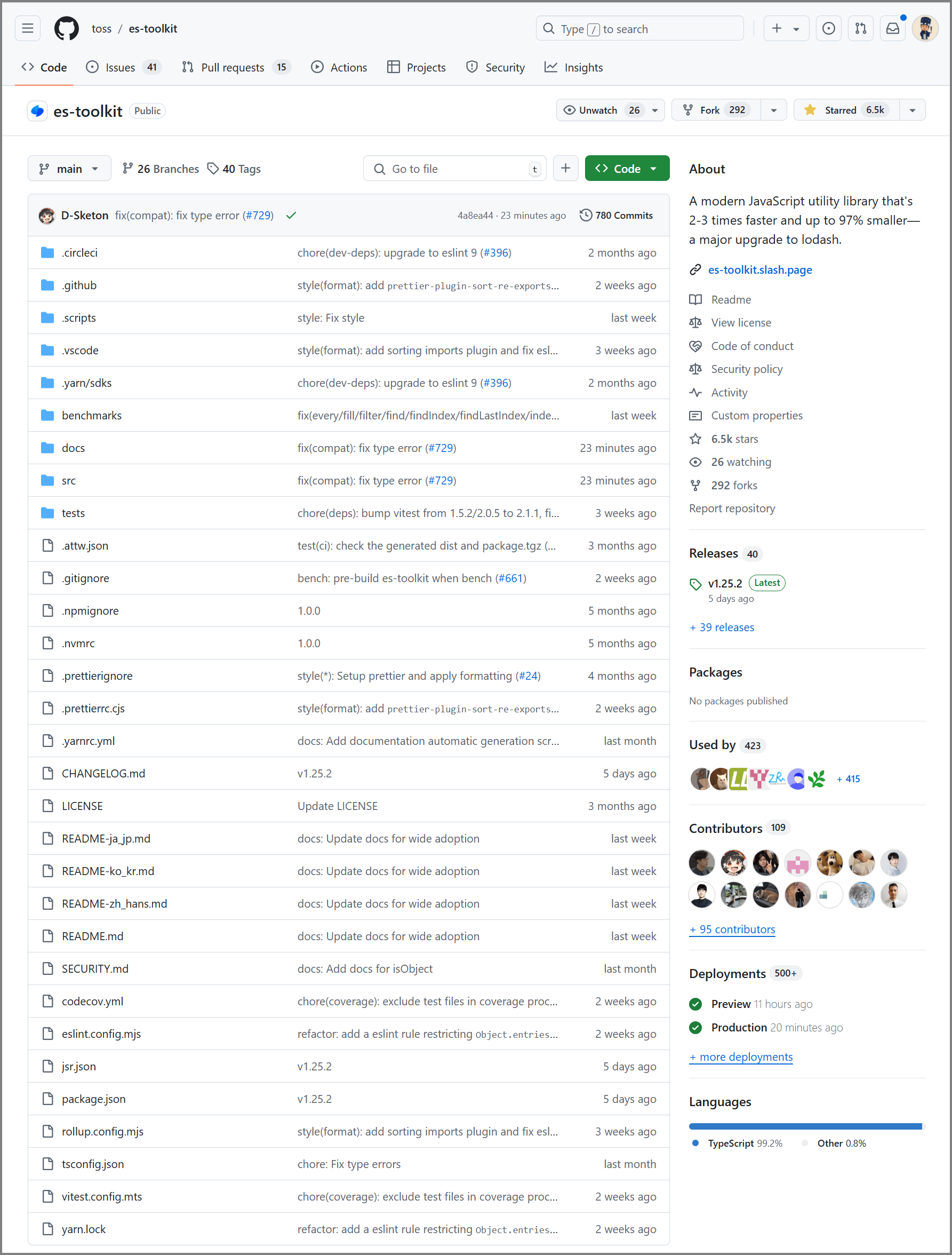This screenshot has height=1255, width=952.
Task: View 40 Tags link
Action: [x=234, y=169]
